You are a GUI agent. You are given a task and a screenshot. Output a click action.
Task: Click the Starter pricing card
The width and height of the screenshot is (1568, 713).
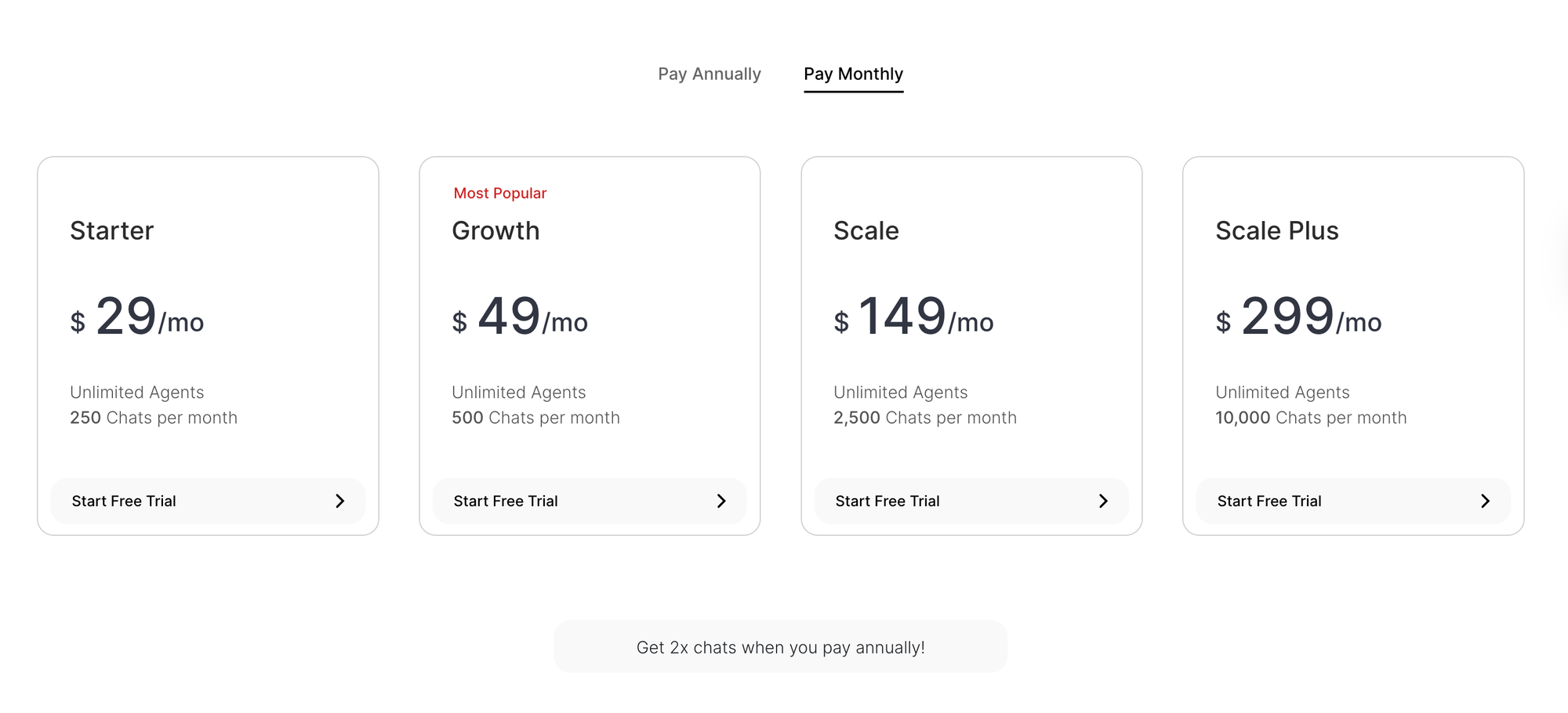point(207,345)
